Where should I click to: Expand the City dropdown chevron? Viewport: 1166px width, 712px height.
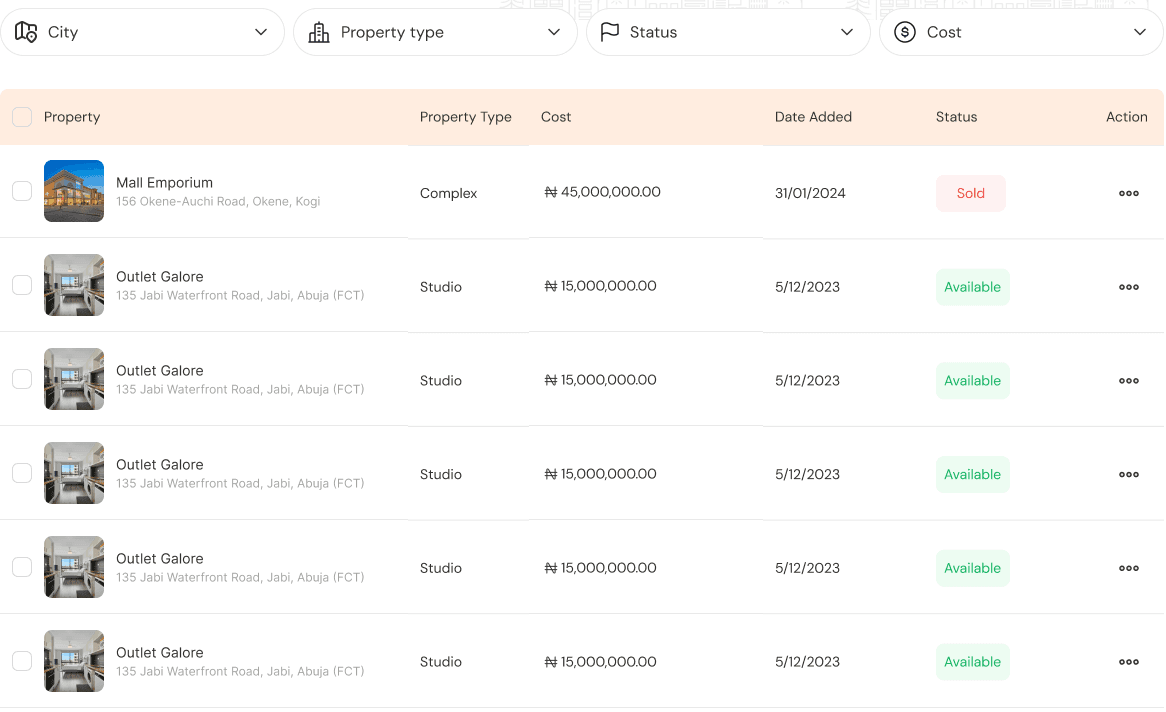(x=261, y=32)
